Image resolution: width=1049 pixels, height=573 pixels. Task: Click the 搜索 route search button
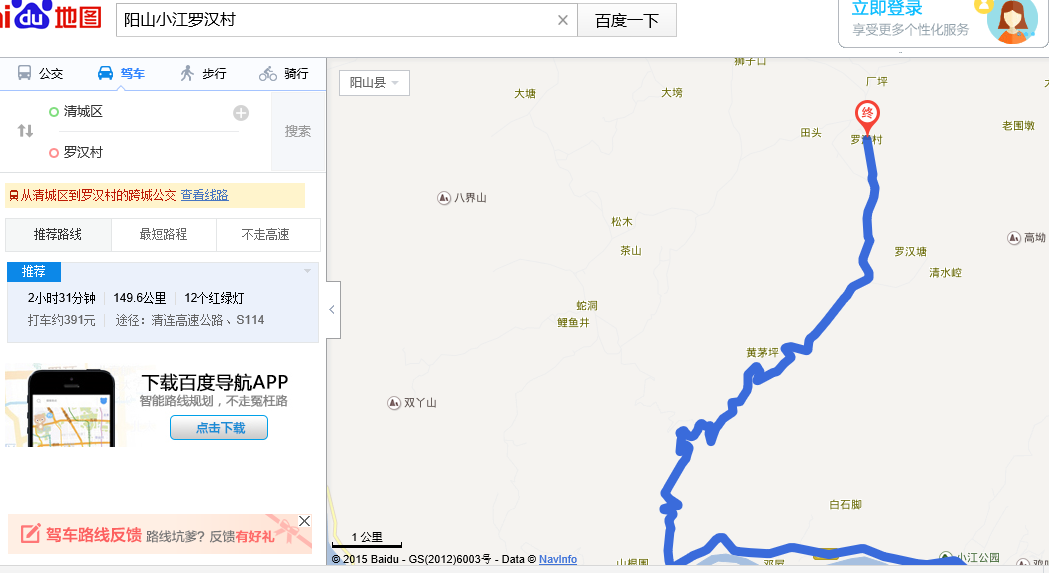click(298, 131)
